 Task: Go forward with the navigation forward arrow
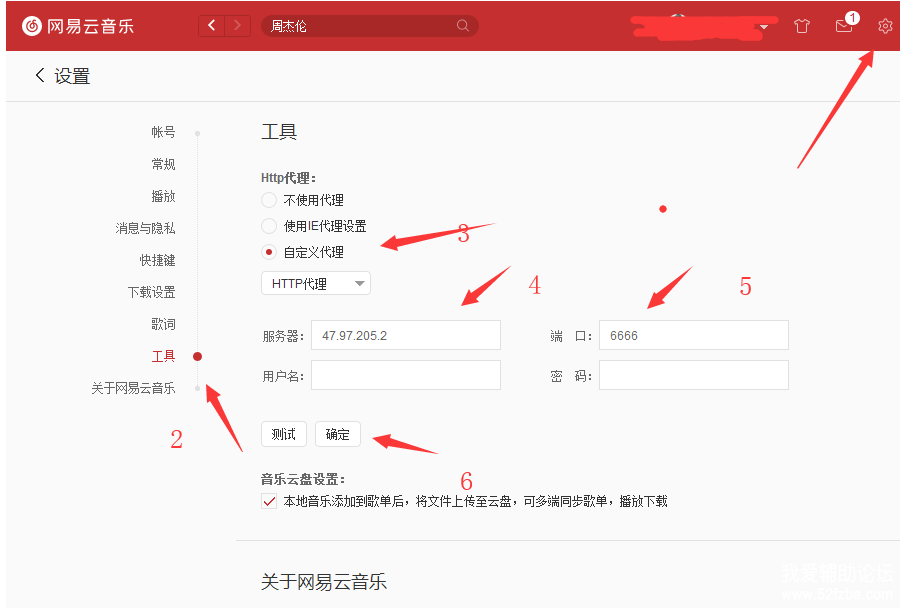coord(237,26)
